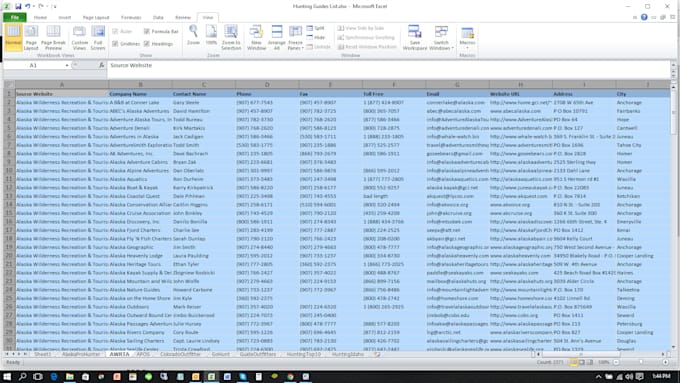Click Normal view button in status bar
Viewport: 680px width, 383px height.
pos(574,362)
